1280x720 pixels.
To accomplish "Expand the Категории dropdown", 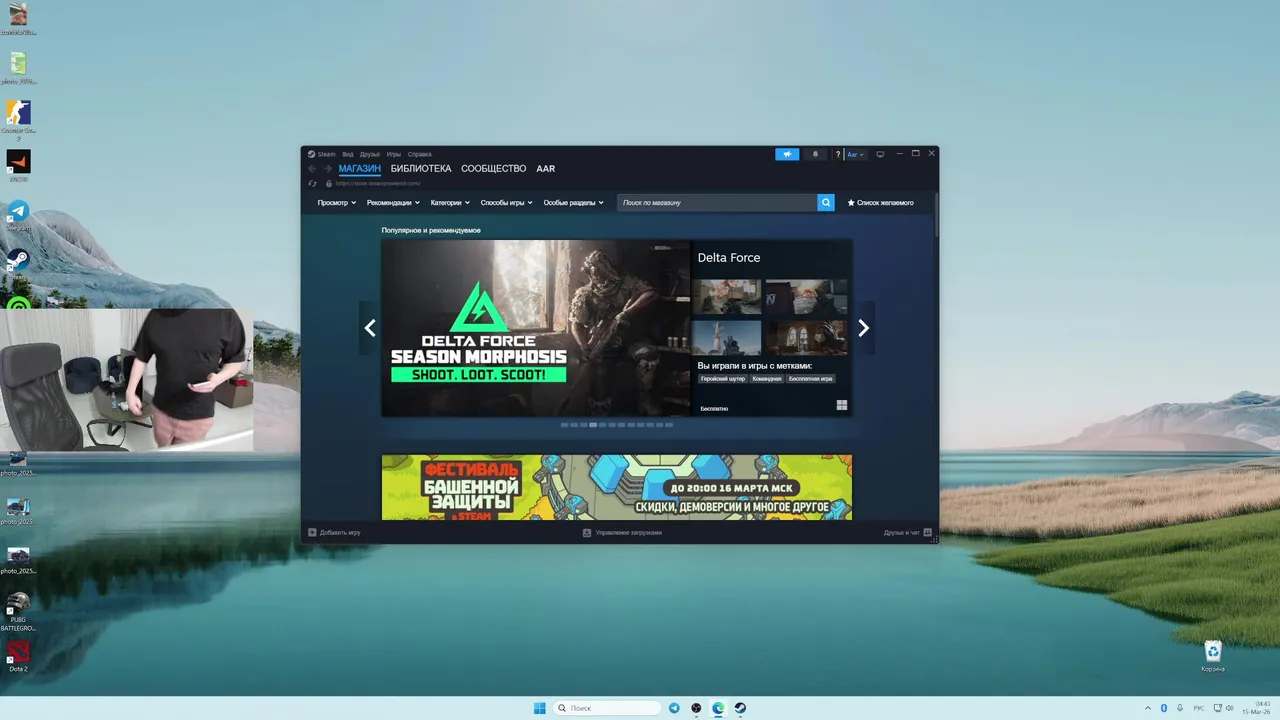I will [450, 203].
